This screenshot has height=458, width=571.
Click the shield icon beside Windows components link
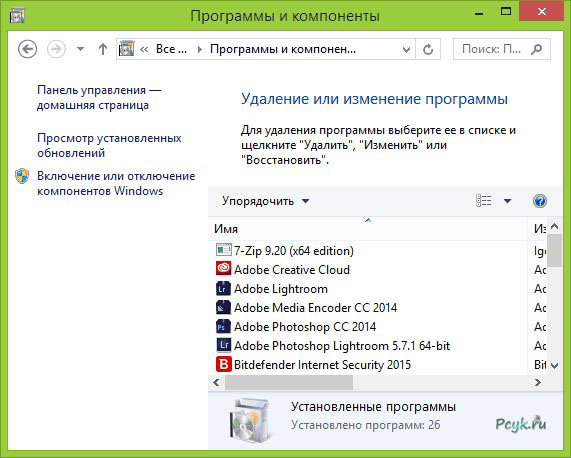(22, 176)
